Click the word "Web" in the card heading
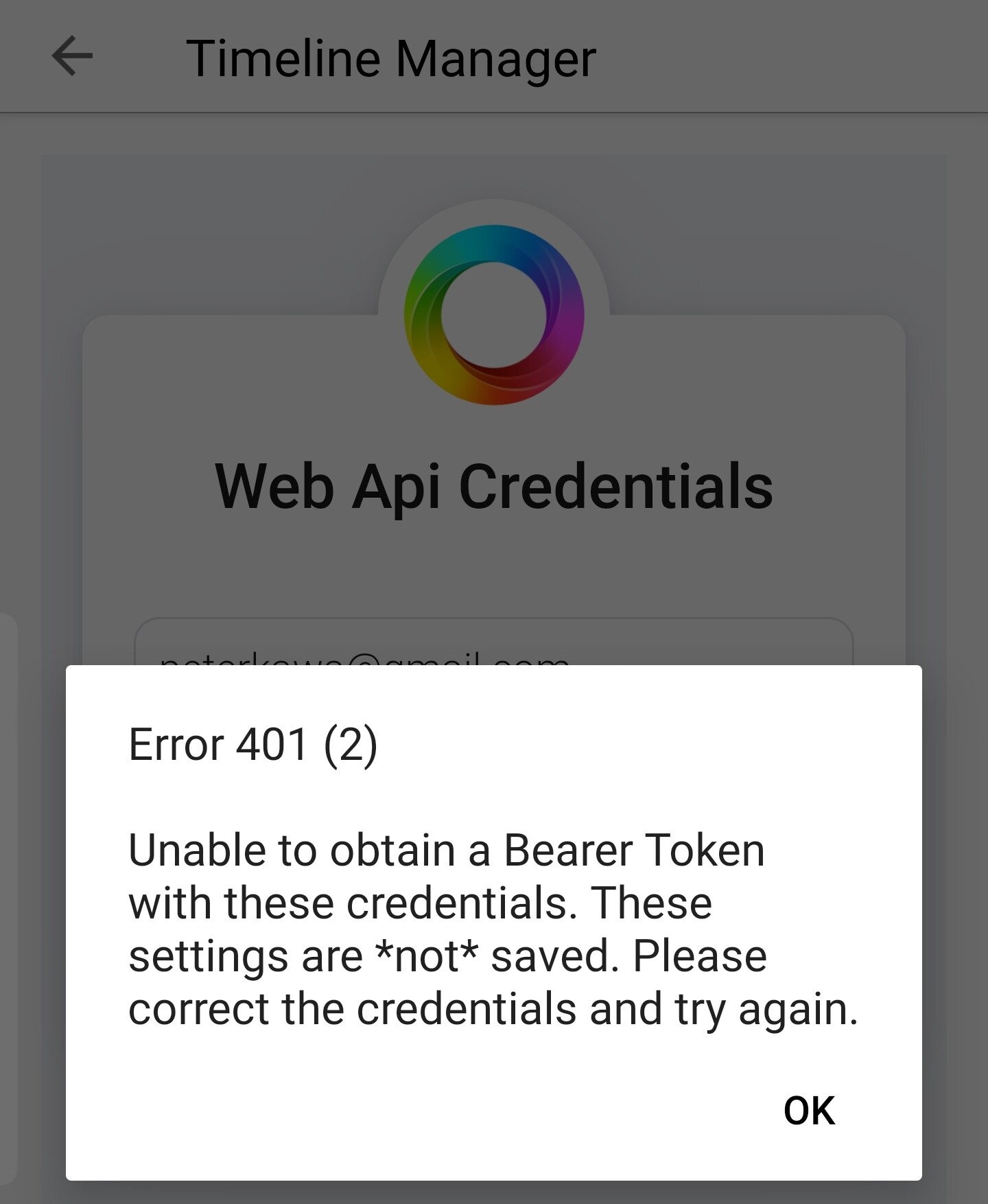The width and height of the screenshot is (988, 1204). [274, 486]
